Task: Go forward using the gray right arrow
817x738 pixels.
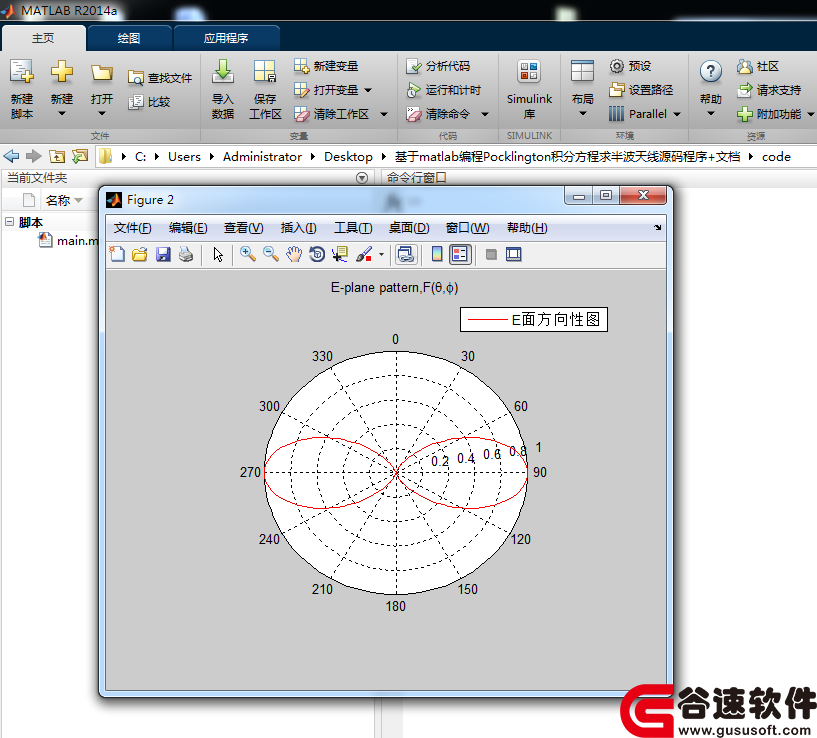Action: click(34, 156)
